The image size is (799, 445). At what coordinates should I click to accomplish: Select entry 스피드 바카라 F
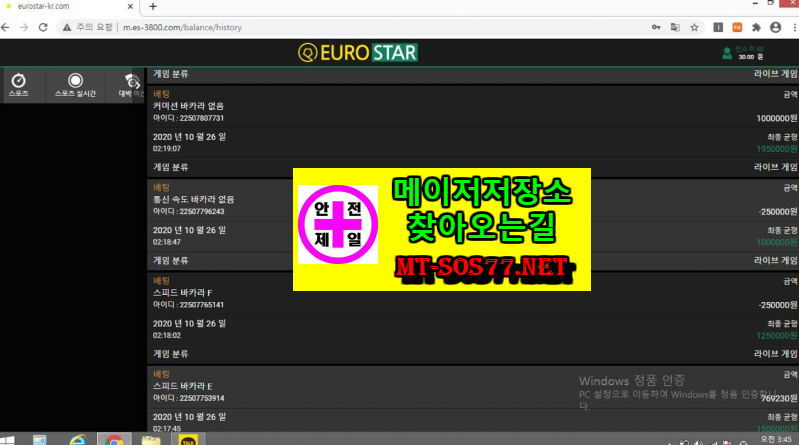(182, 293)
